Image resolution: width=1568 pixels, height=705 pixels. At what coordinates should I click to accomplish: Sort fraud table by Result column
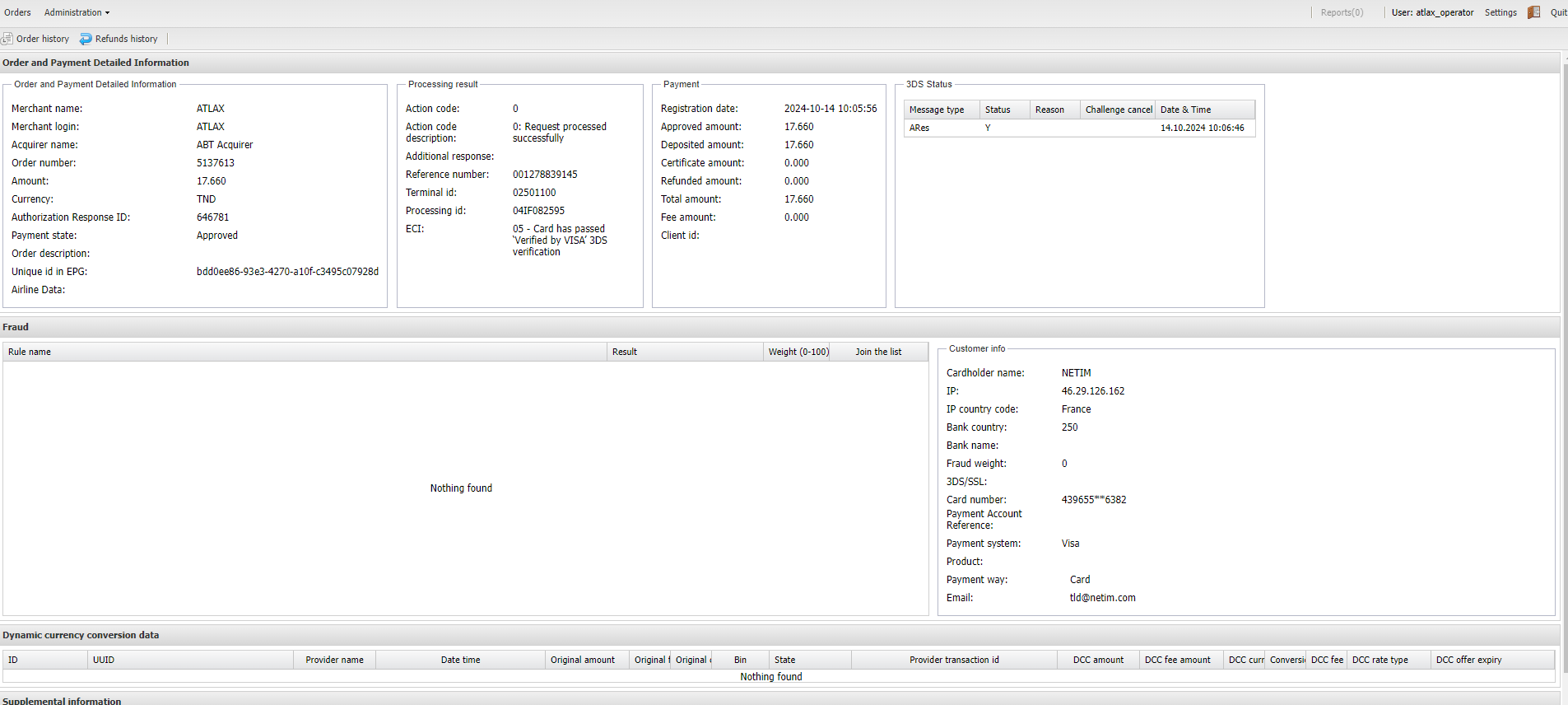point(624,352)
